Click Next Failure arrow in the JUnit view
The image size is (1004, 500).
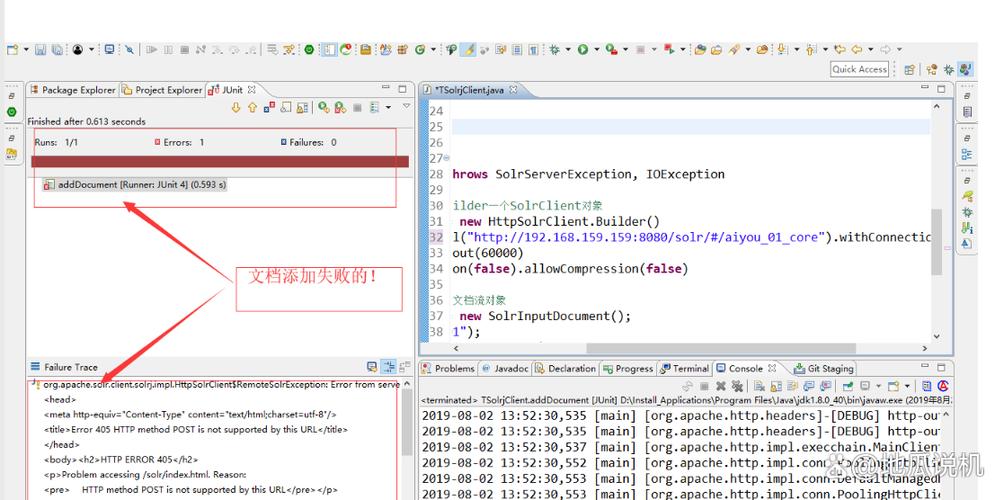click(x=236, y=108)
